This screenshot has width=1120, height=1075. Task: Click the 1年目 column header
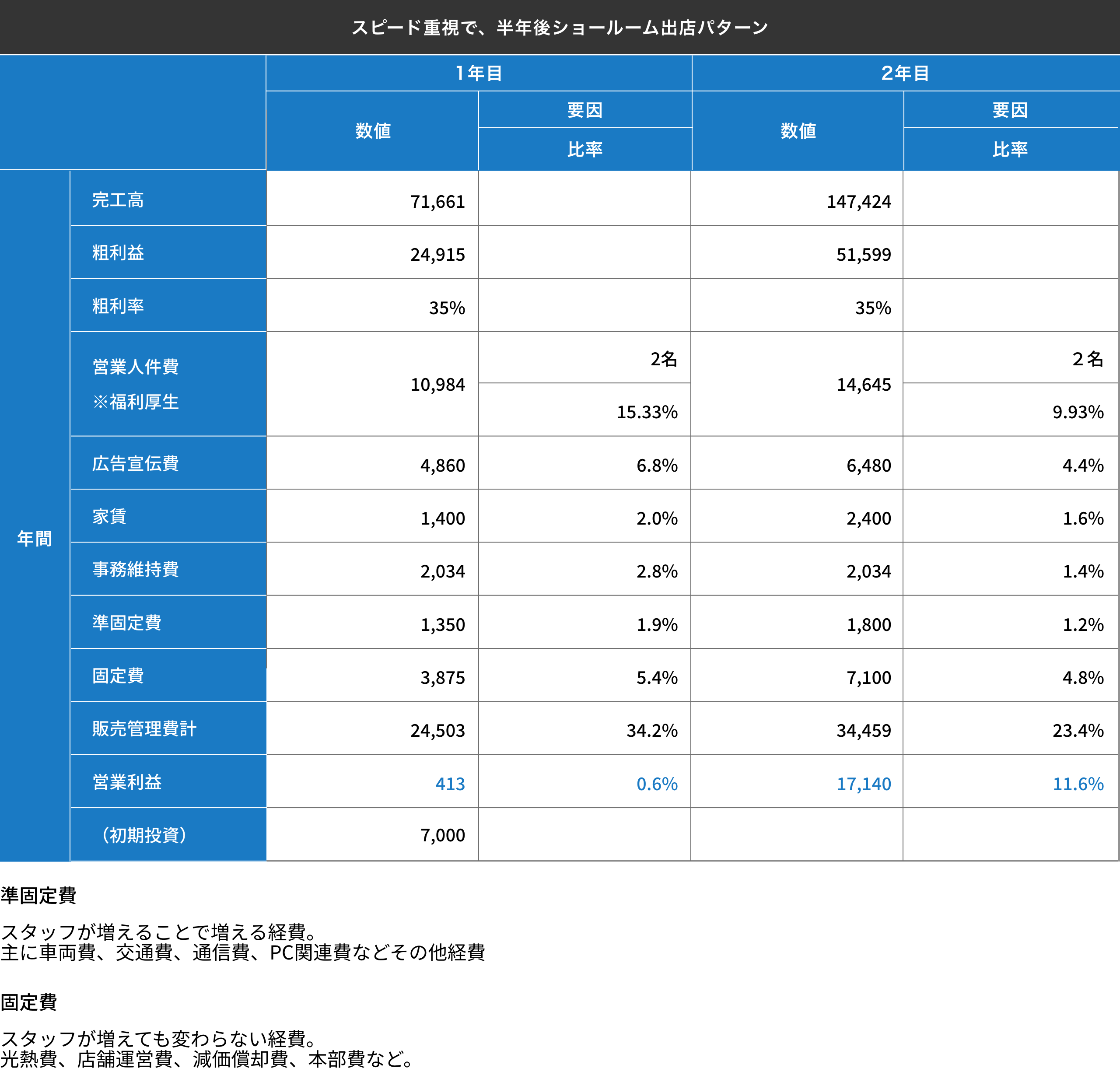(479, 73)
